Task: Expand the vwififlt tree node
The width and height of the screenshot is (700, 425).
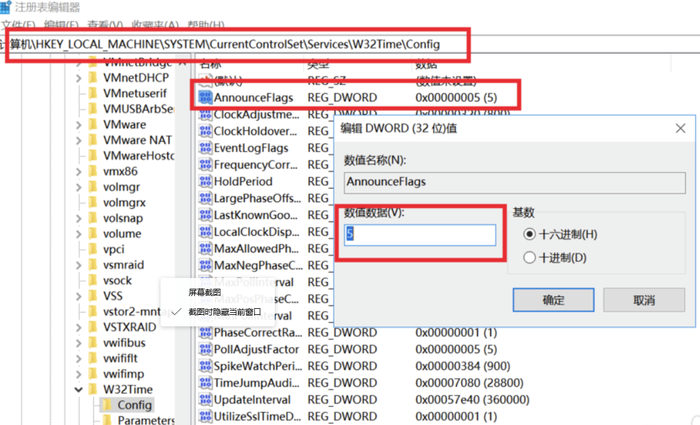Action: [79, 359]
